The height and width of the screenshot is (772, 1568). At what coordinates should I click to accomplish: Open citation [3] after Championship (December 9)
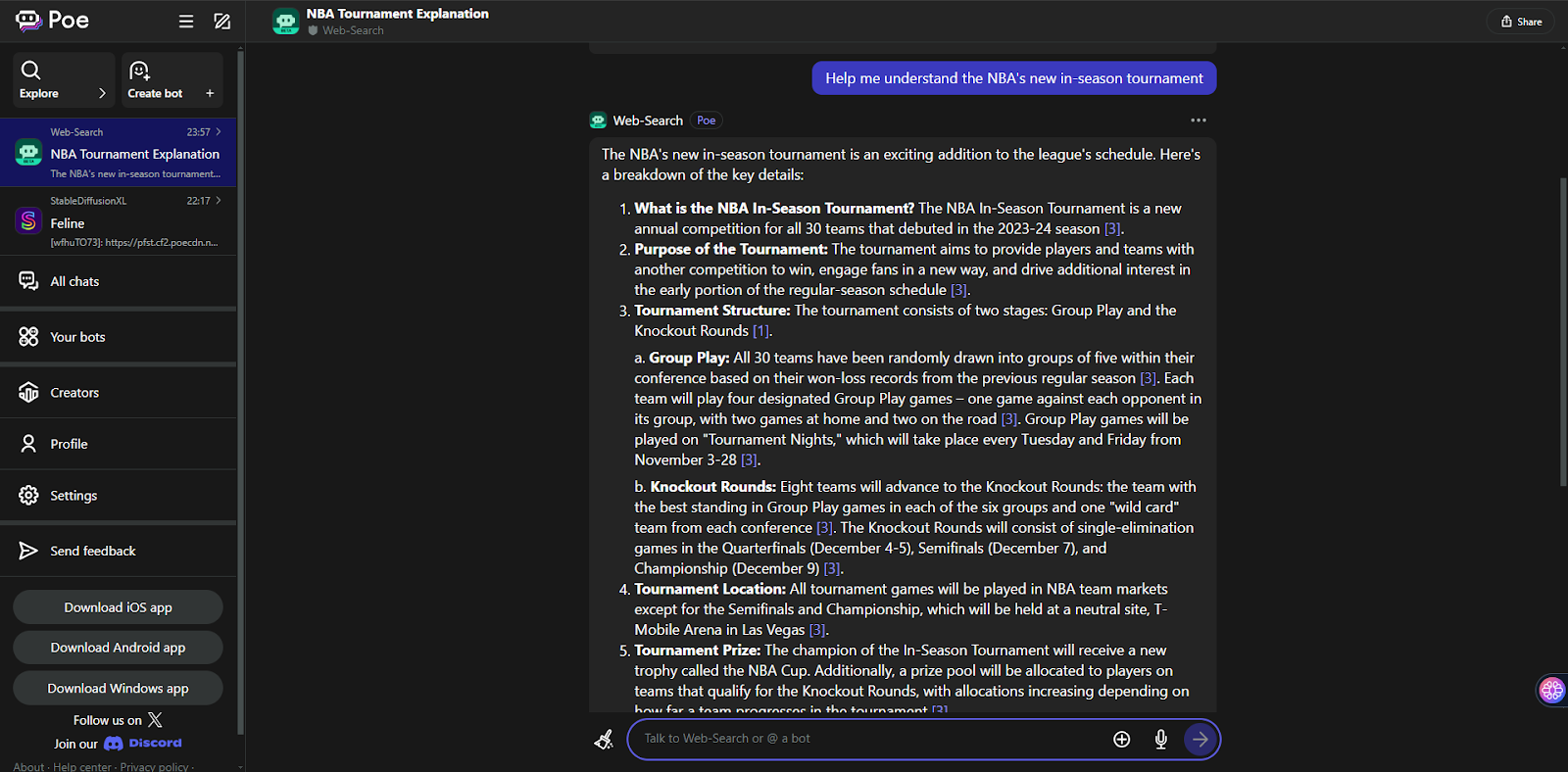coord(832,569)
